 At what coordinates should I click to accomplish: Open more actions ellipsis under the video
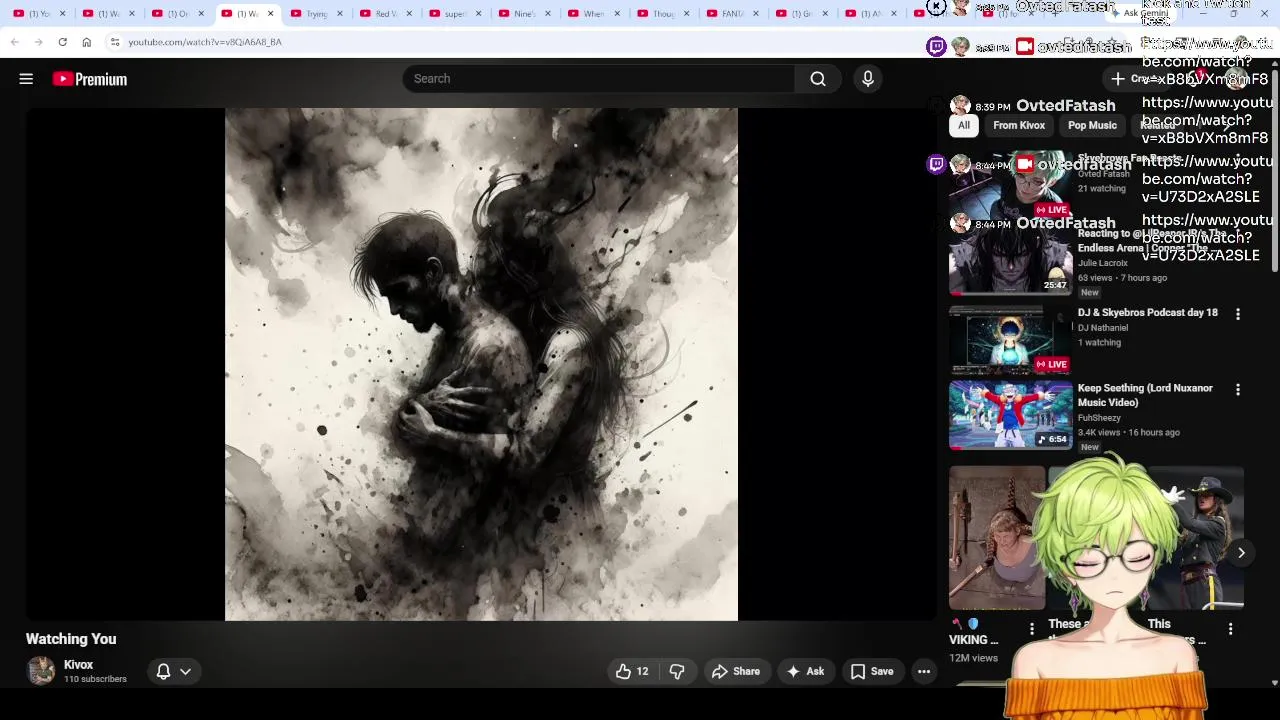tap(924, 672)
